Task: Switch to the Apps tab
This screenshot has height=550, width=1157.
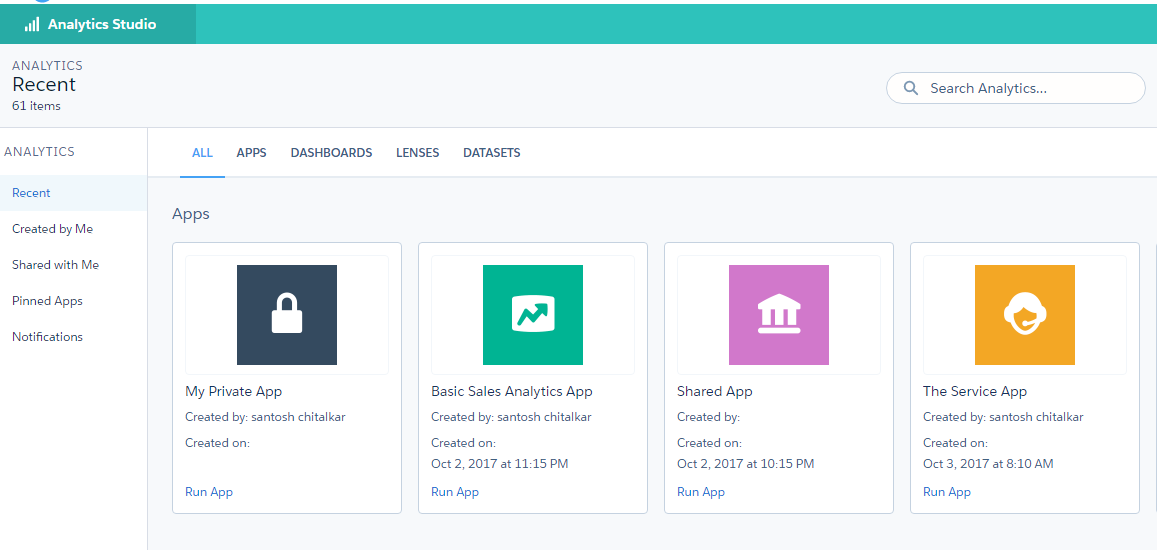Action: (x=251, y=153)
